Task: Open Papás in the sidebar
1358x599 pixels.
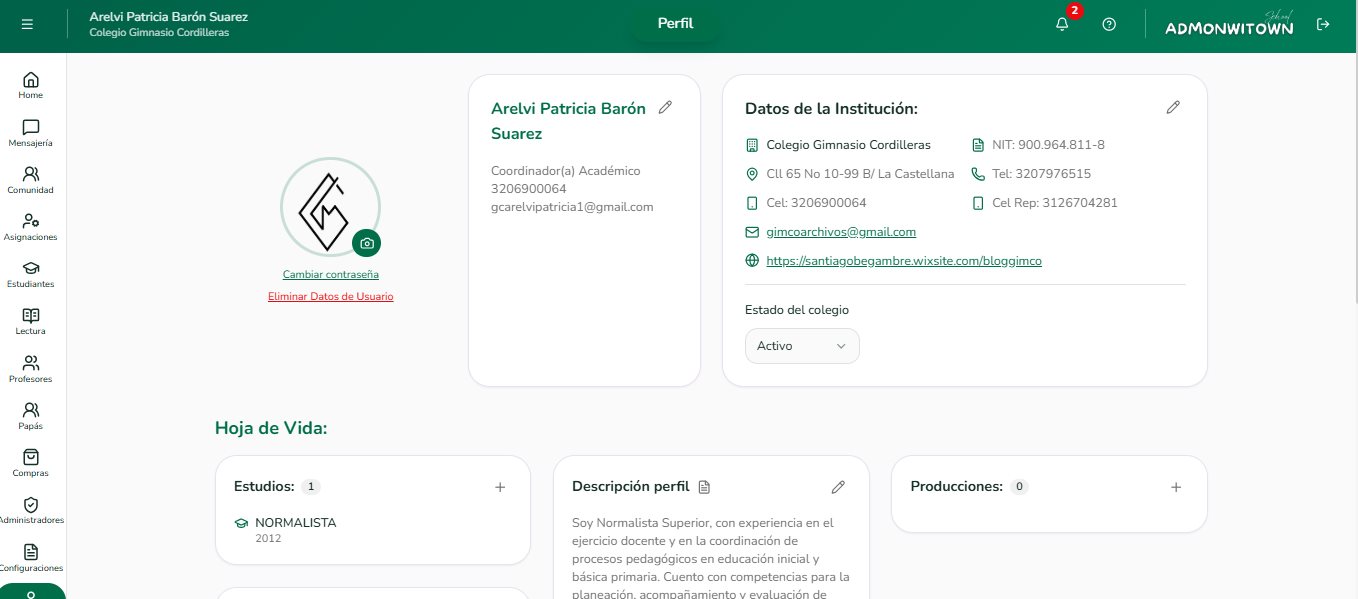Action: [x=31, y=416]
